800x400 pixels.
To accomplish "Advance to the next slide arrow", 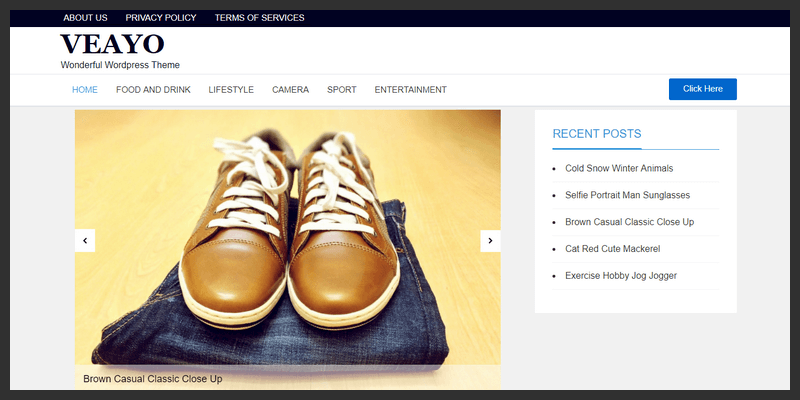I will coord(490,241).
